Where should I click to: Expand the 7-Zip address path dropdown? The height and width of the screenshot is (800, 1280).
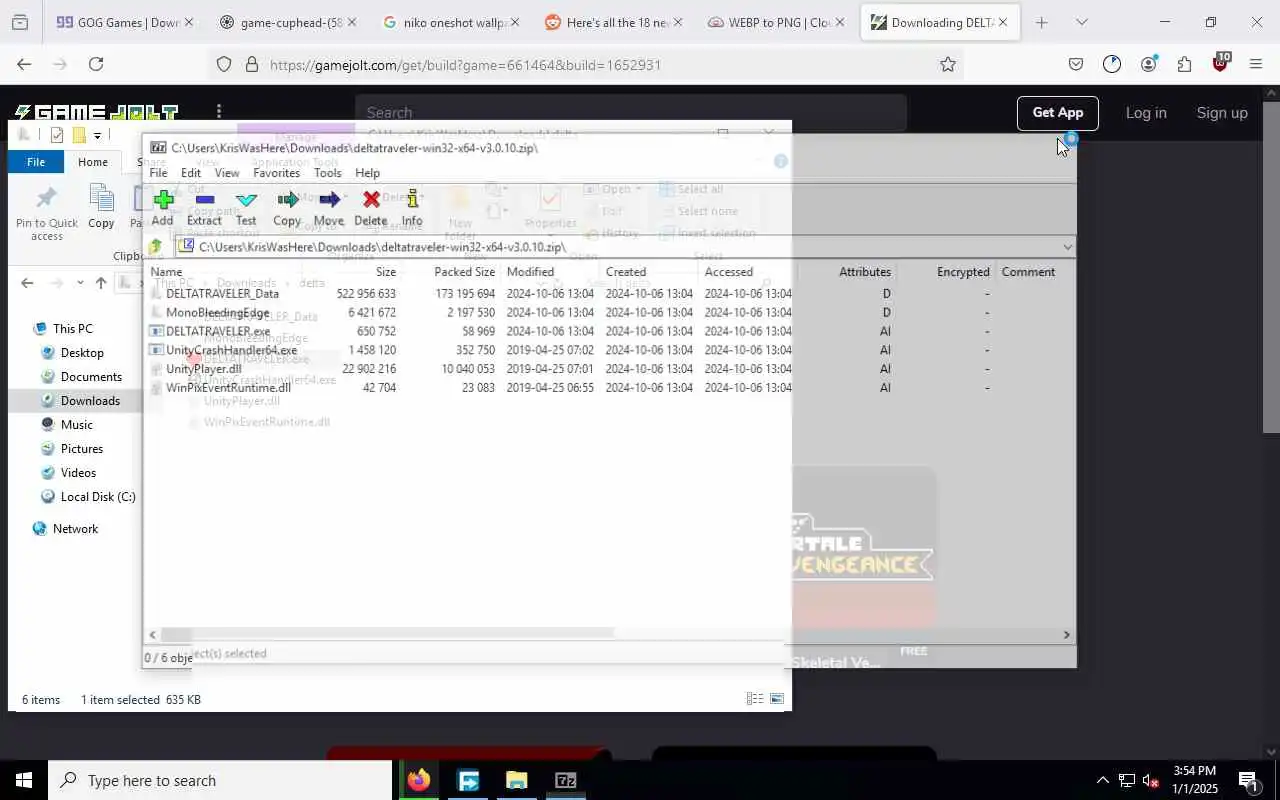[1067, 247]
